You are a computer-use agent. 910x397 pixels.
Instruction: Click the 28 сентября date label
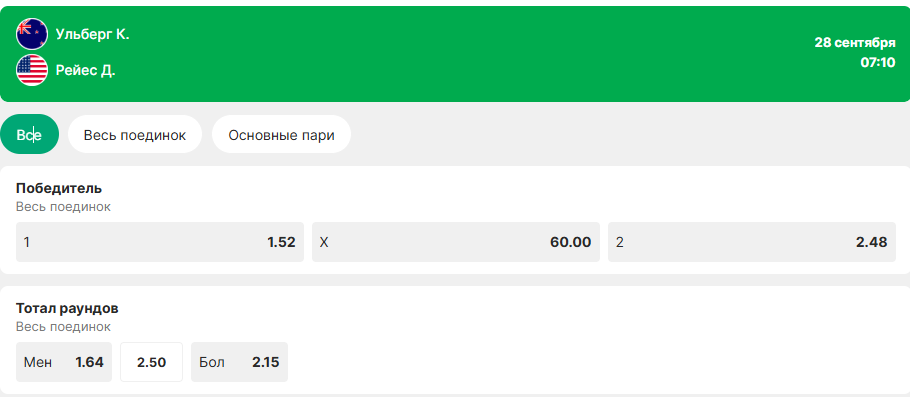(855, 42)
